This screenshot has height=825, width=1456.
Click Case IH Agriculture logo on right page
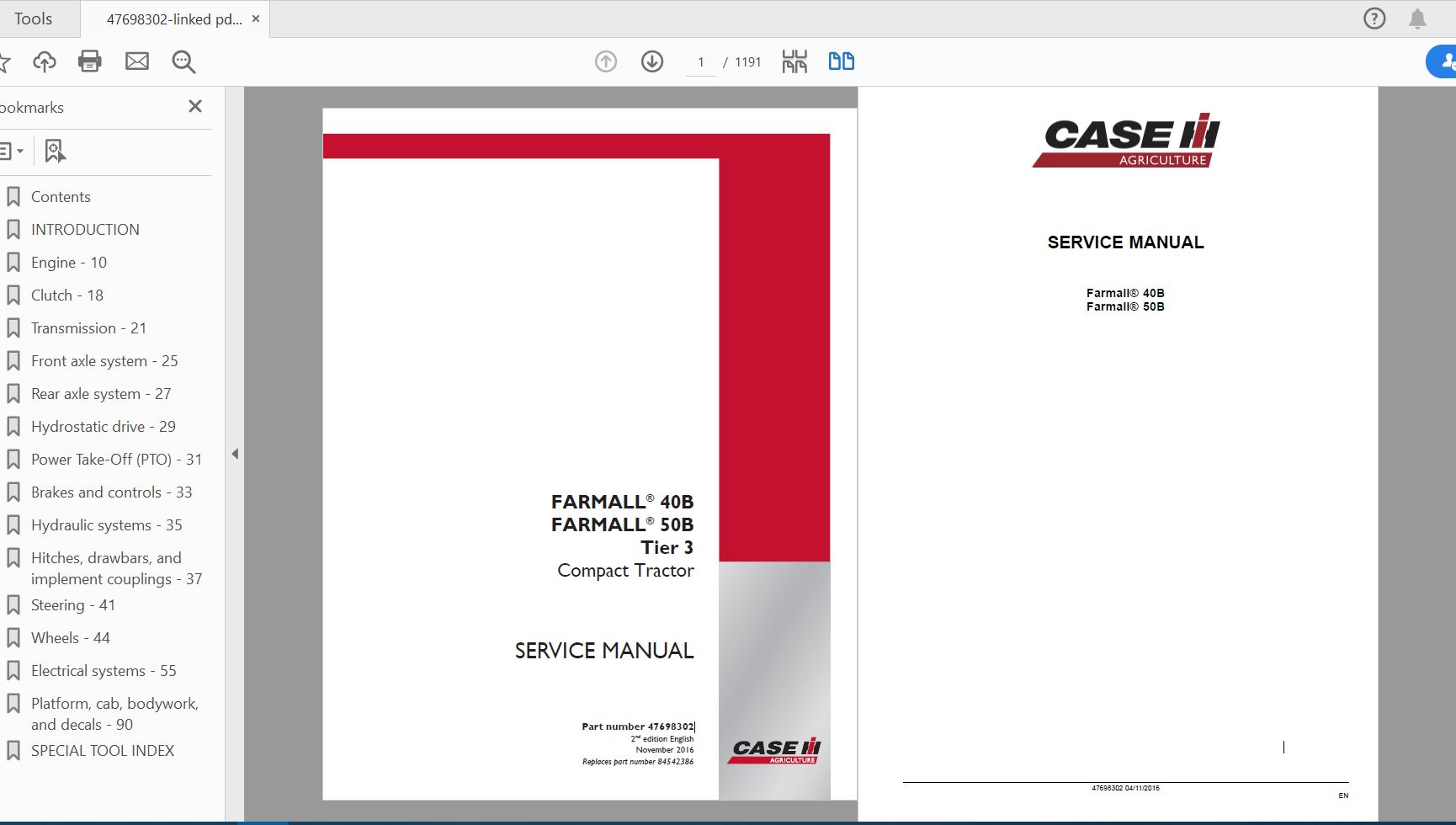[x=1126, y=141]
